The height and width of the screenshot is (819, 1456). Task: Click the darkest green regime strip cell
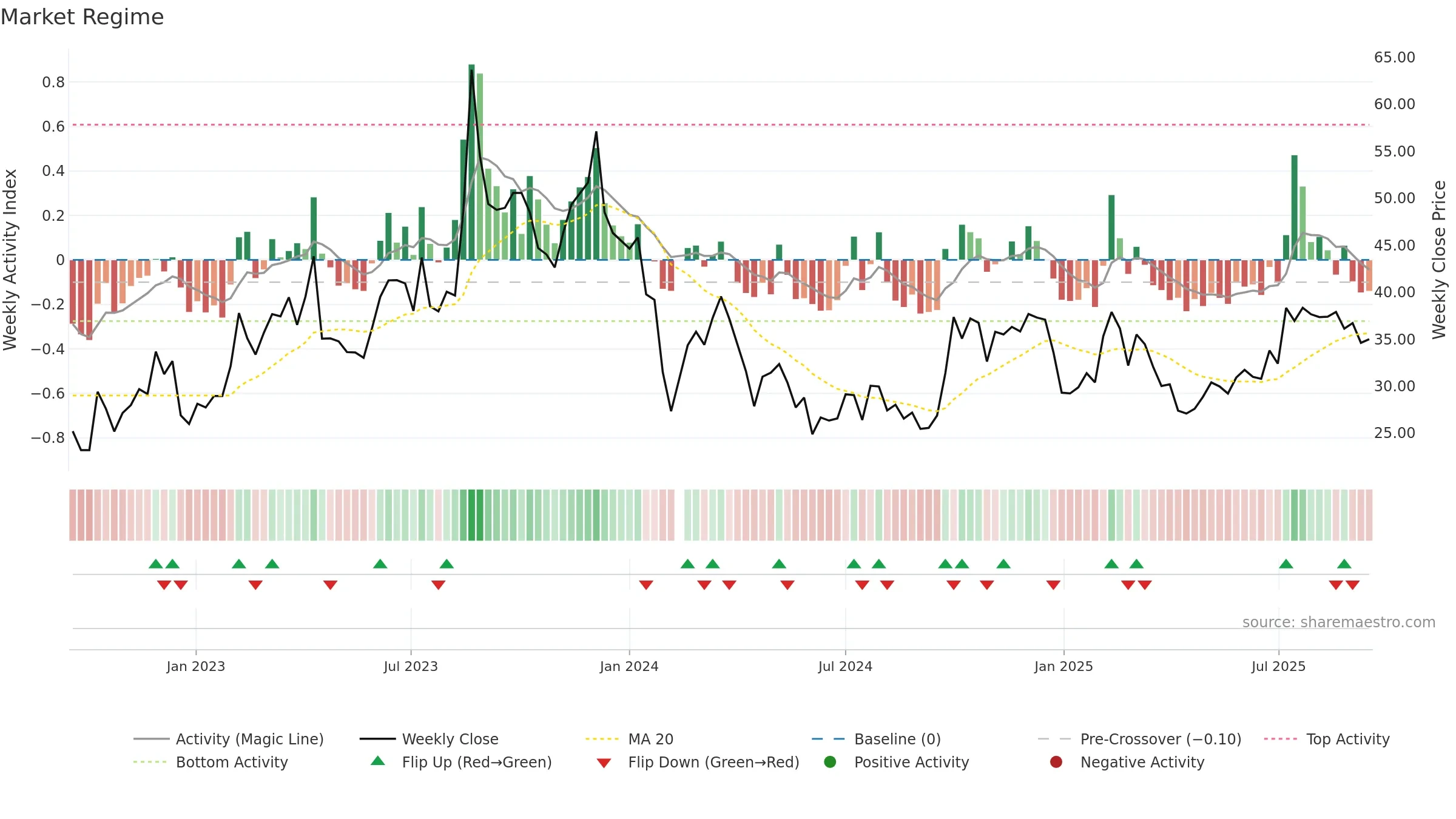pos(471,515)
